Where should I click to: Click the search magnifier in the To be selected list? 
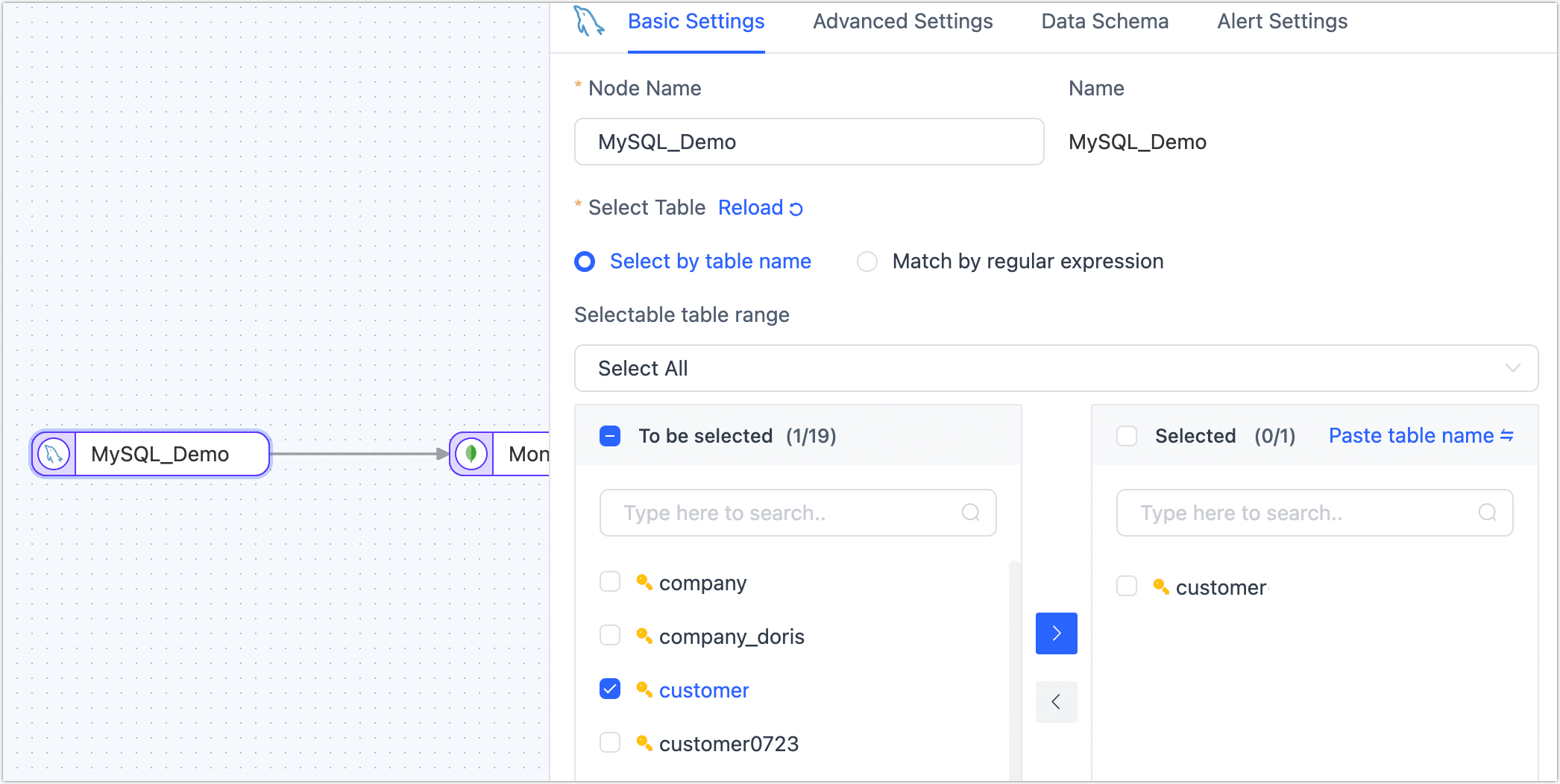[x=970, y=513]
